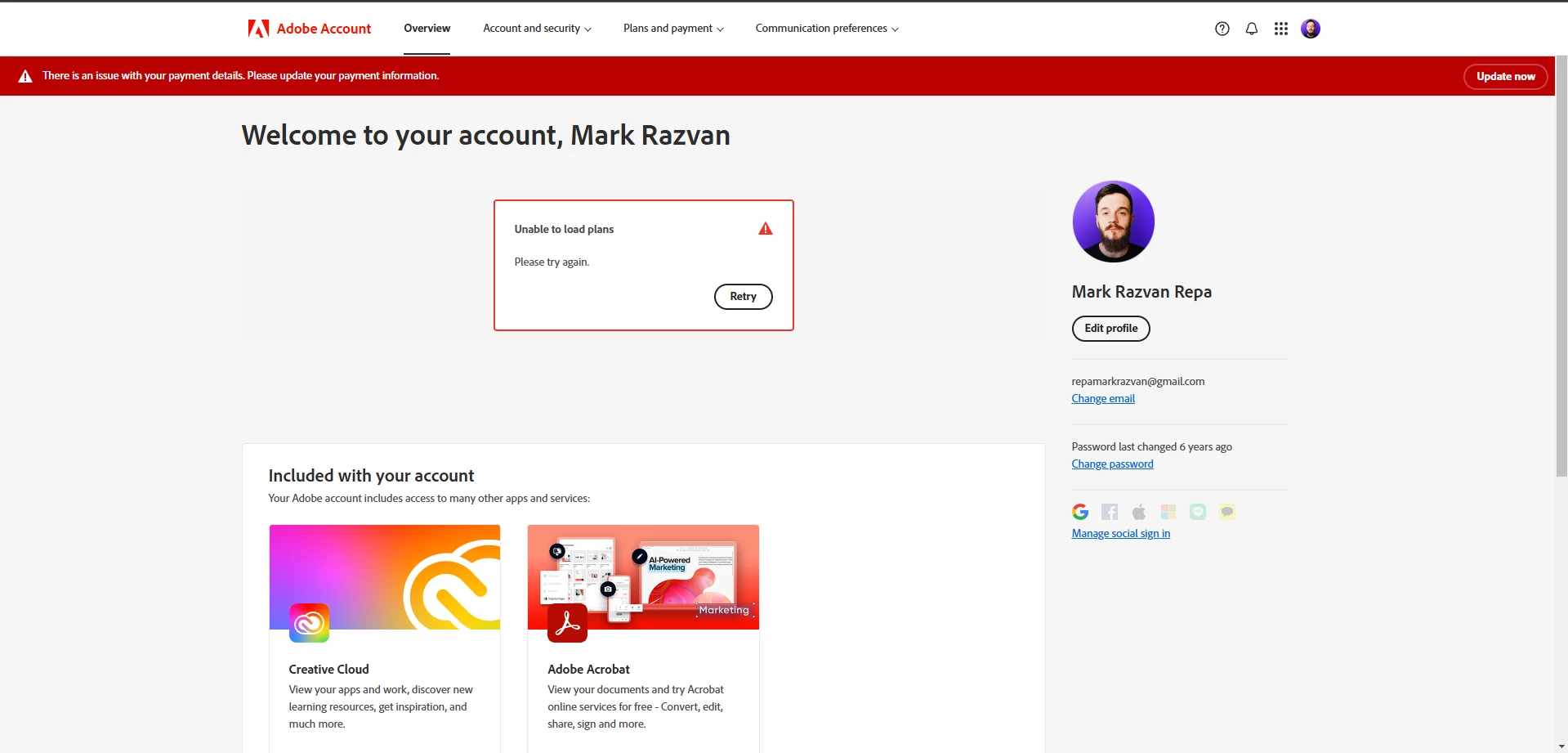Screen dimensions: 1568x753
Task: Open the Adobe Acrobat banner image
Action: [643, 577]
